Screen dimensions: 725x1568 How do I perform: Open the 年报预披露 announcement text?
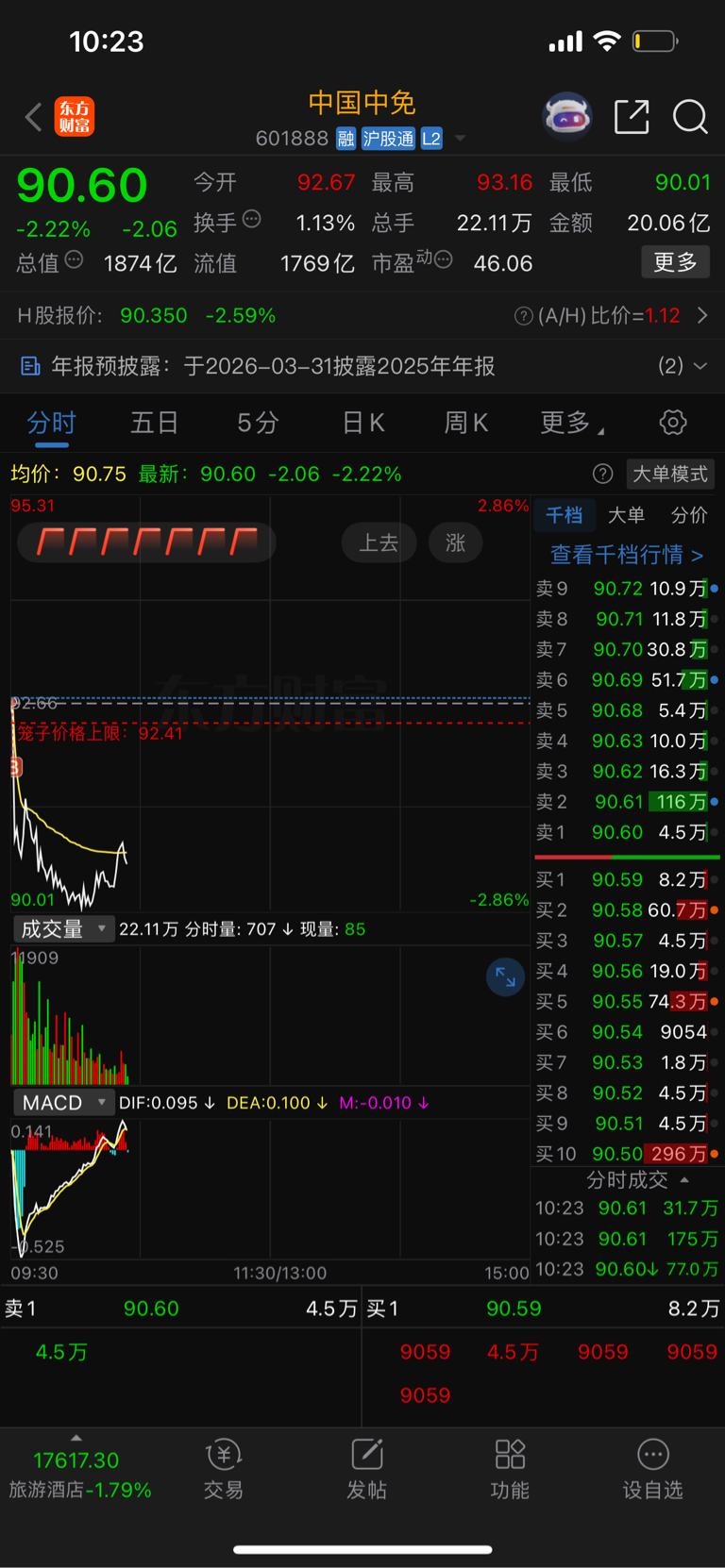tap(273, 366)
